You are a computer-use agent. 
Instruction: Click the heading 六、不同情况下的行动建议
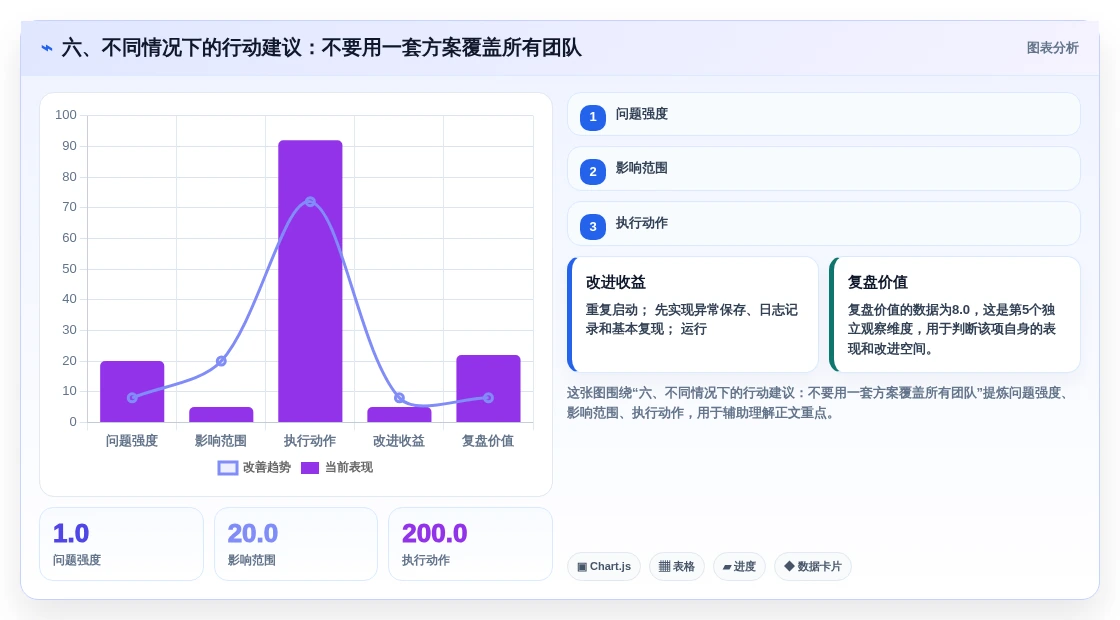(x=321, y=48)
